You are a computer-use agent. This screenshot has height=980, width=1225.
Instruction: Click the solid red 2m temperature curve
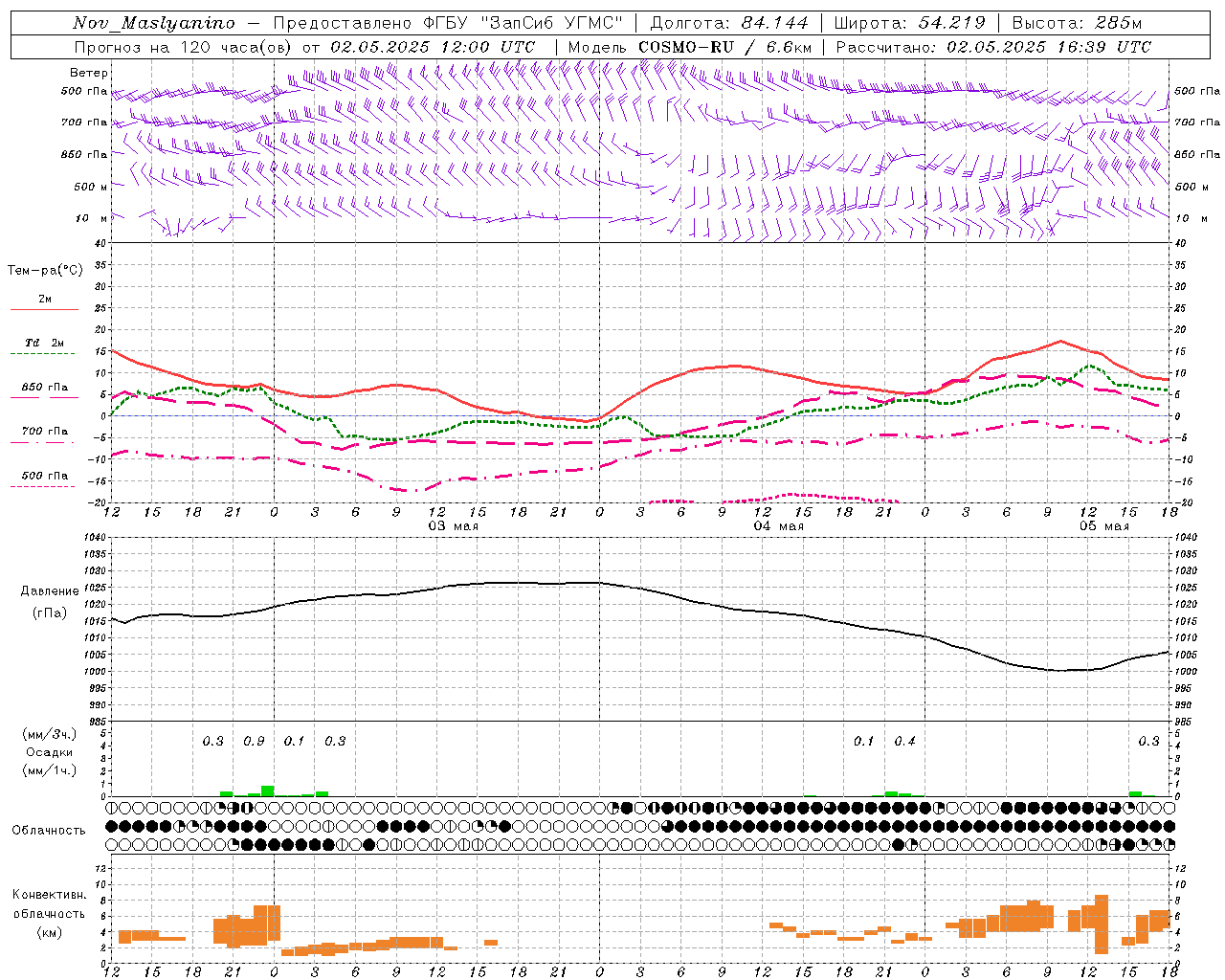[x=734, y=366]
